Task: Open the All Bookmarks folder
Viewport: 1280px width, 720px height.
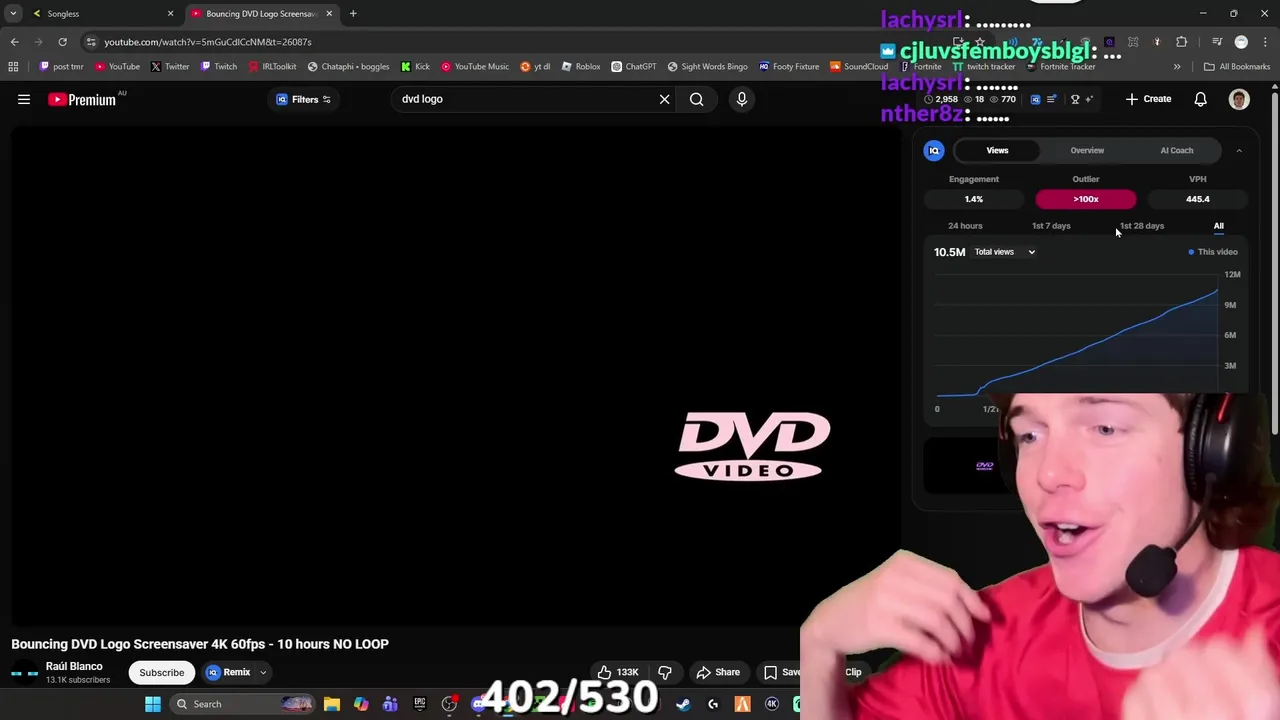Action: 1237,67
